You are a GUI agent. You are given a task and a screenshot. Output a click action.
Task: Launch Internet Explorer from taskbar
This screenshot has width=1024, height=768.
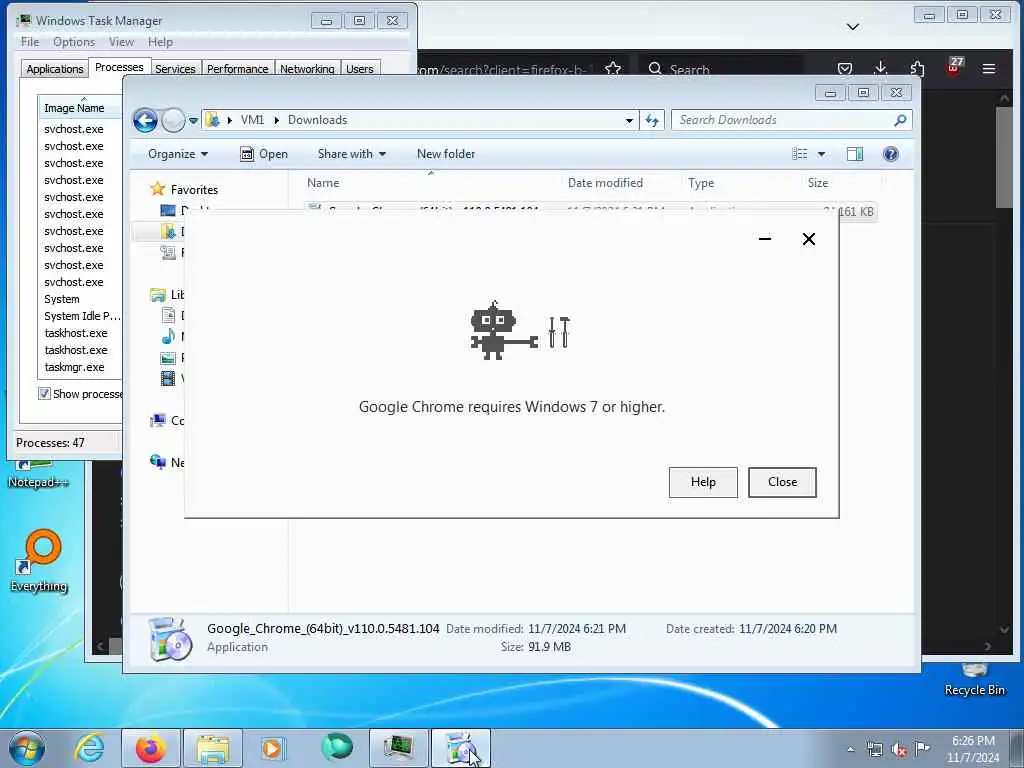pos(89,748)
